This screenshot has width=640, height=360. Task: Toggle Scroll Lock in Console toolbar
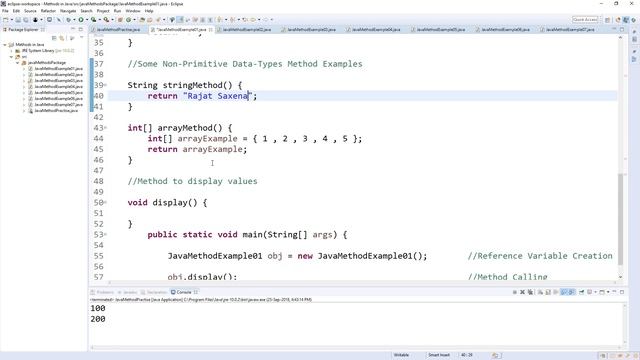(548, 292)
